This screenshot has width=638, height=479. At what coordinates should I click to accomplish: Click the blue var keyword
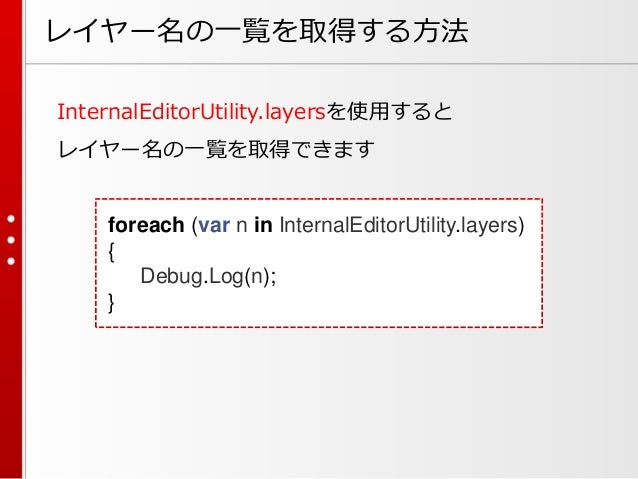(214, 225)
